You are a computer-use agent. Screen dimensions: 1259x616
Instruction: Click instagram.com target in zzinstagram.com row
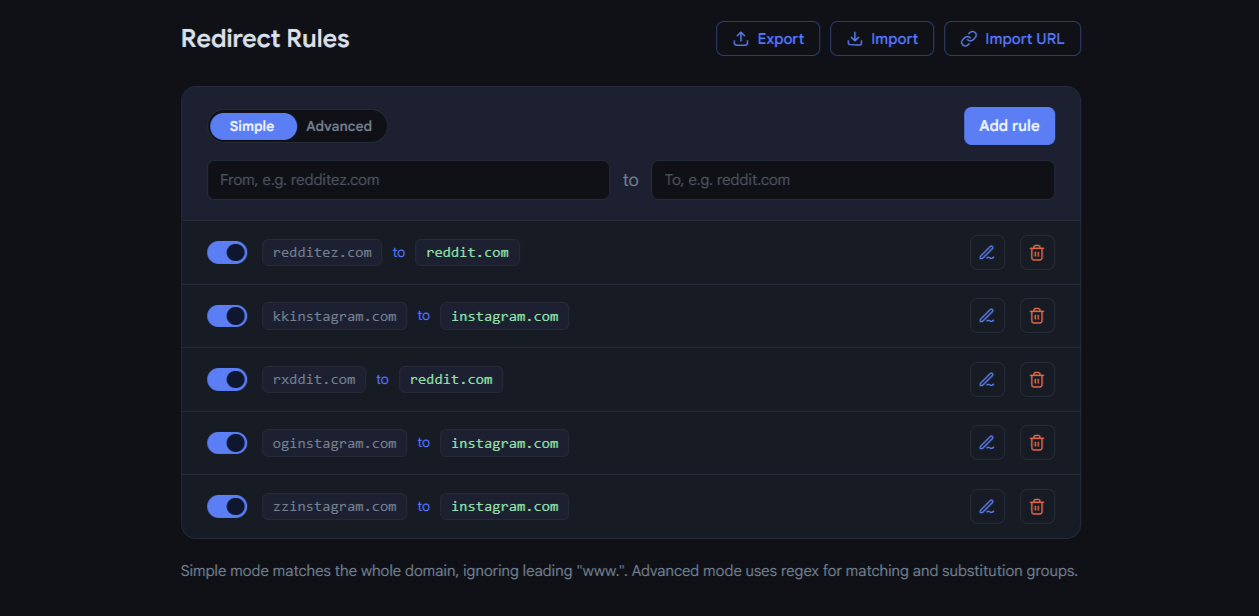coord(505,506)
